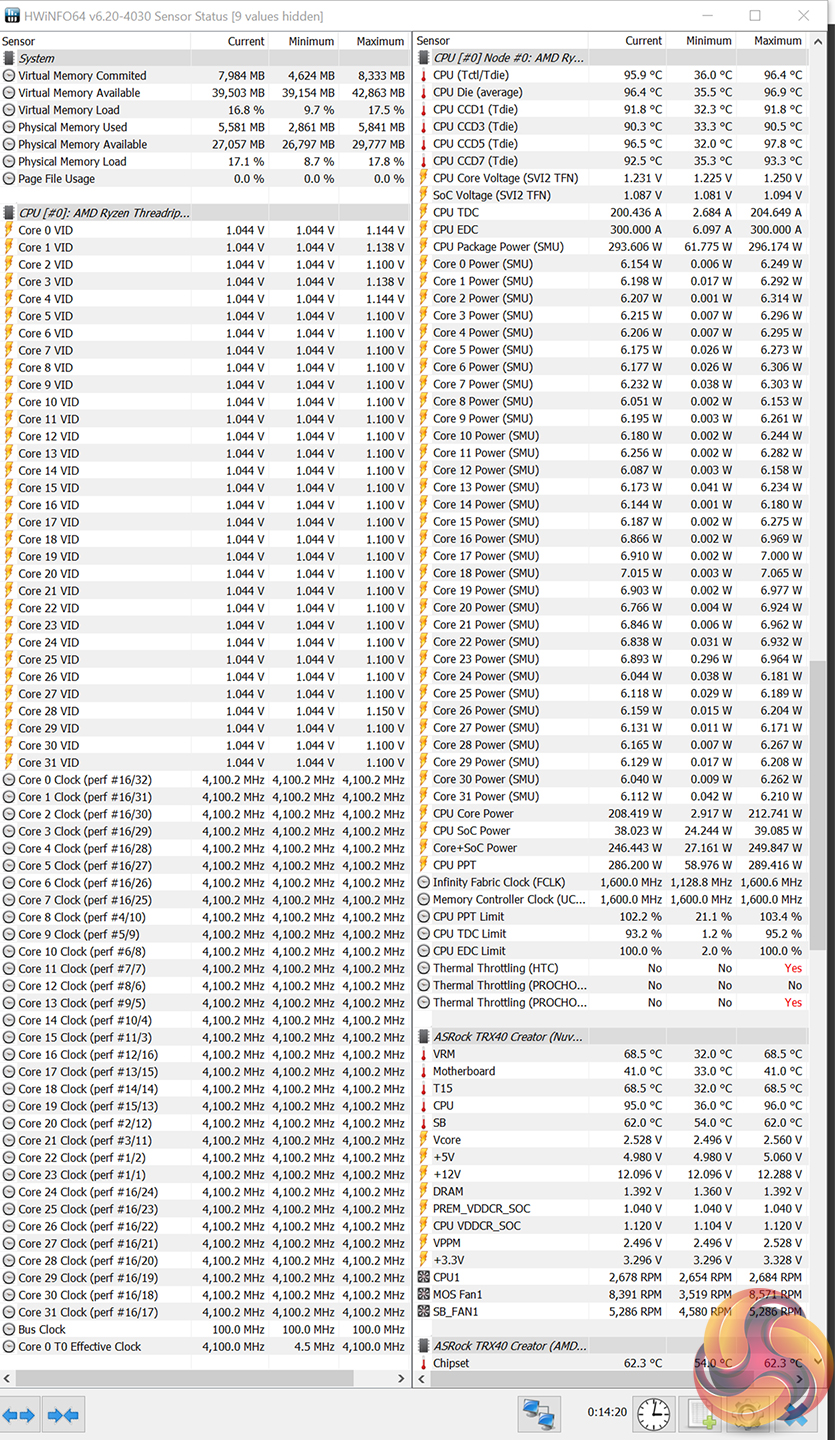This screenshot has width=835, height=1440.
Task: Click the circle icon beside Thermal Throttling (HTC)
Action: (424, 968)
